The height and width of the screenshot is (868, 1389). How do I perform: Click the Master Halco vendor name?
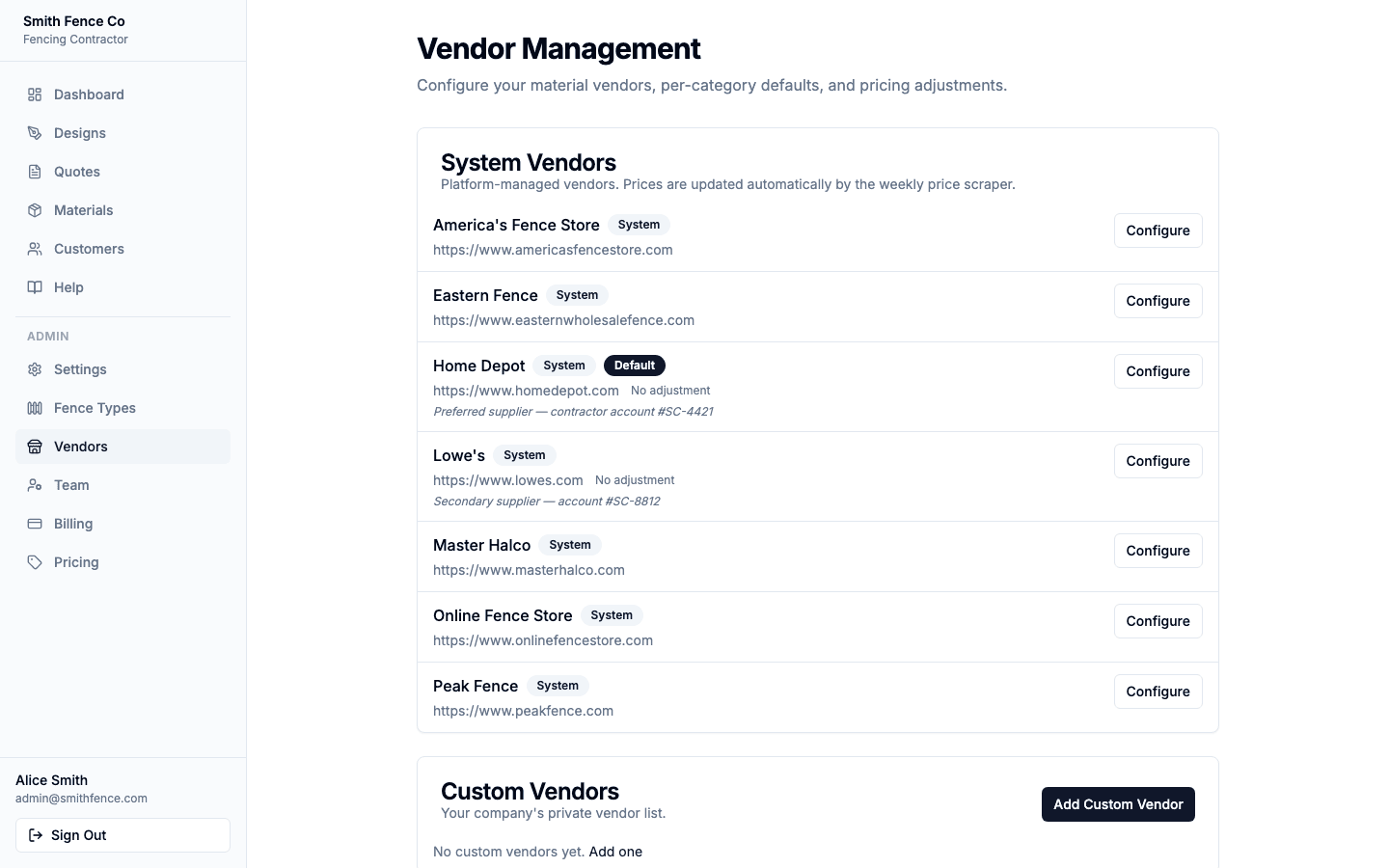tap(481, 545)
